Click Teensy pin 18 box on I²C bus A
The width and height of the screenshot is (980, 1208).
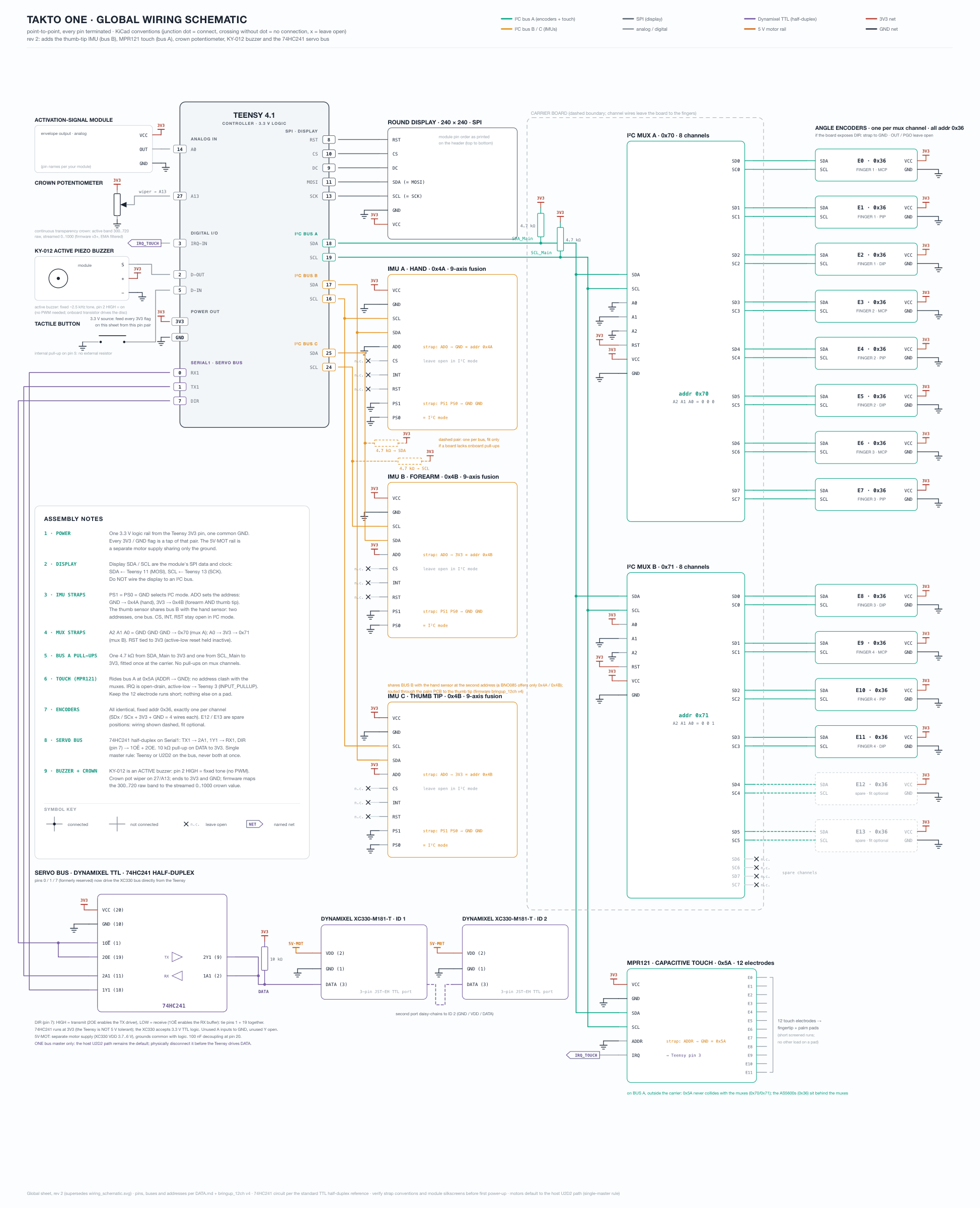coord(329,243)
